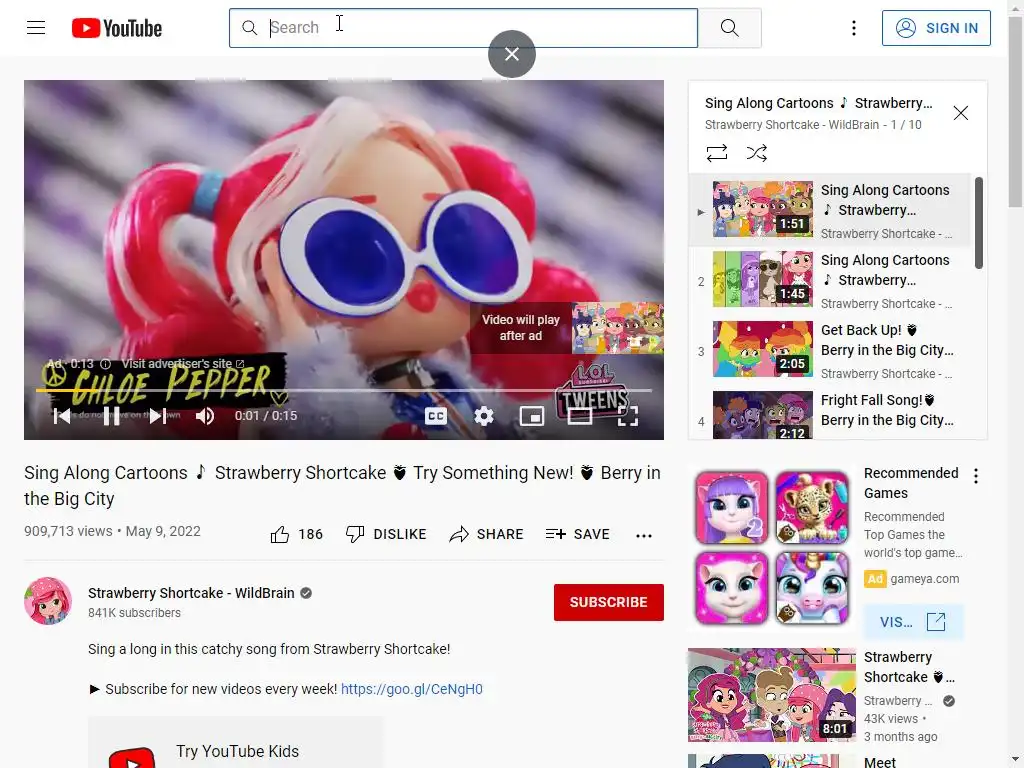Click the upcoming video preview thumbnail
The width and height of the screenshot is (1024, 768).
618,328
